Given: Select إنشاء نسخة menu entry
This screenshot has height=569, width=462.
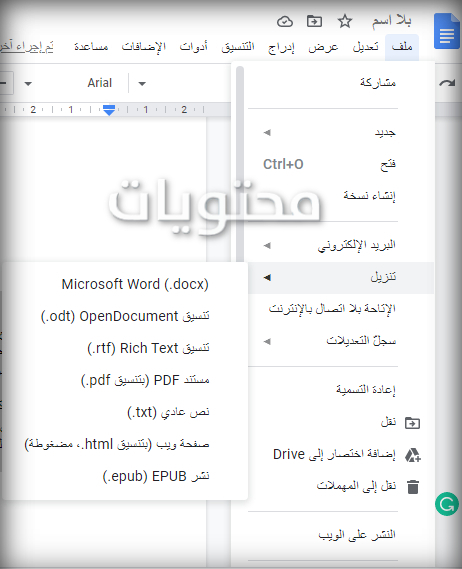Looking at the screenshot, I should 332,196.
